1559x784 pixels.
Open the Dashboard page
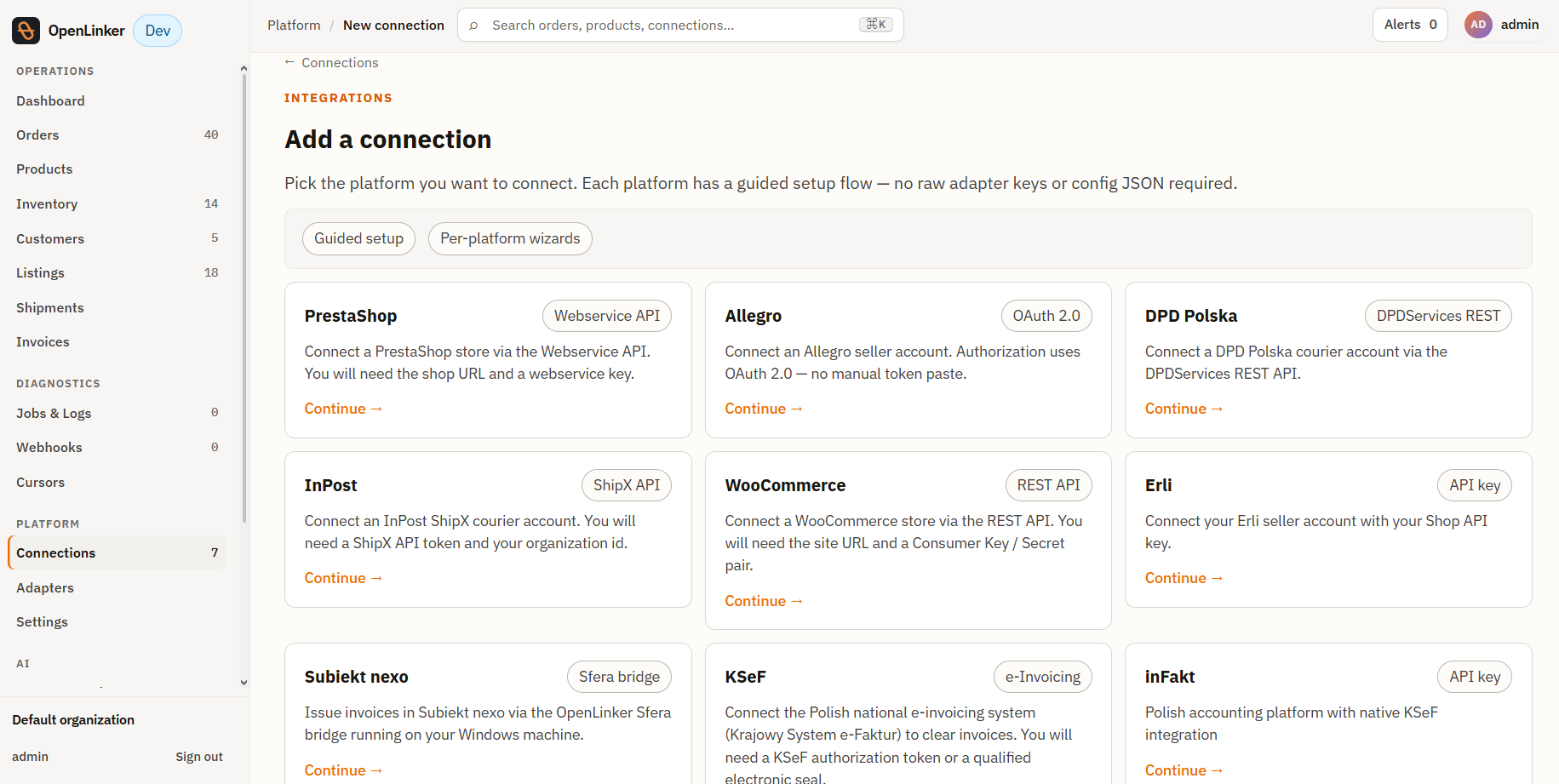click(x=117, y=100)
